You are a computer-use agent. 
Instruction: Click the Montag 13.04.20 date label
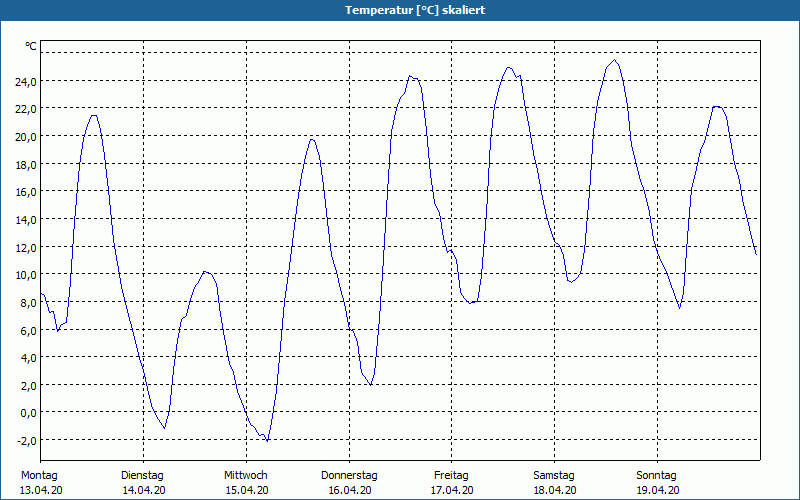click(x=40, y=483)
